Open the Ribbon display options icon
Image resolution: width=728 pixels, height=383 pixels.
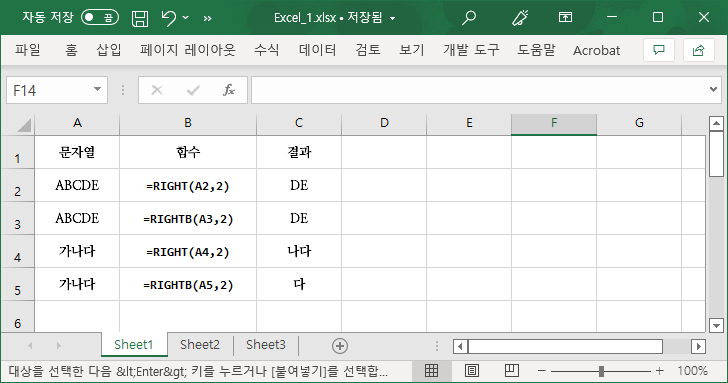point(565,18)
